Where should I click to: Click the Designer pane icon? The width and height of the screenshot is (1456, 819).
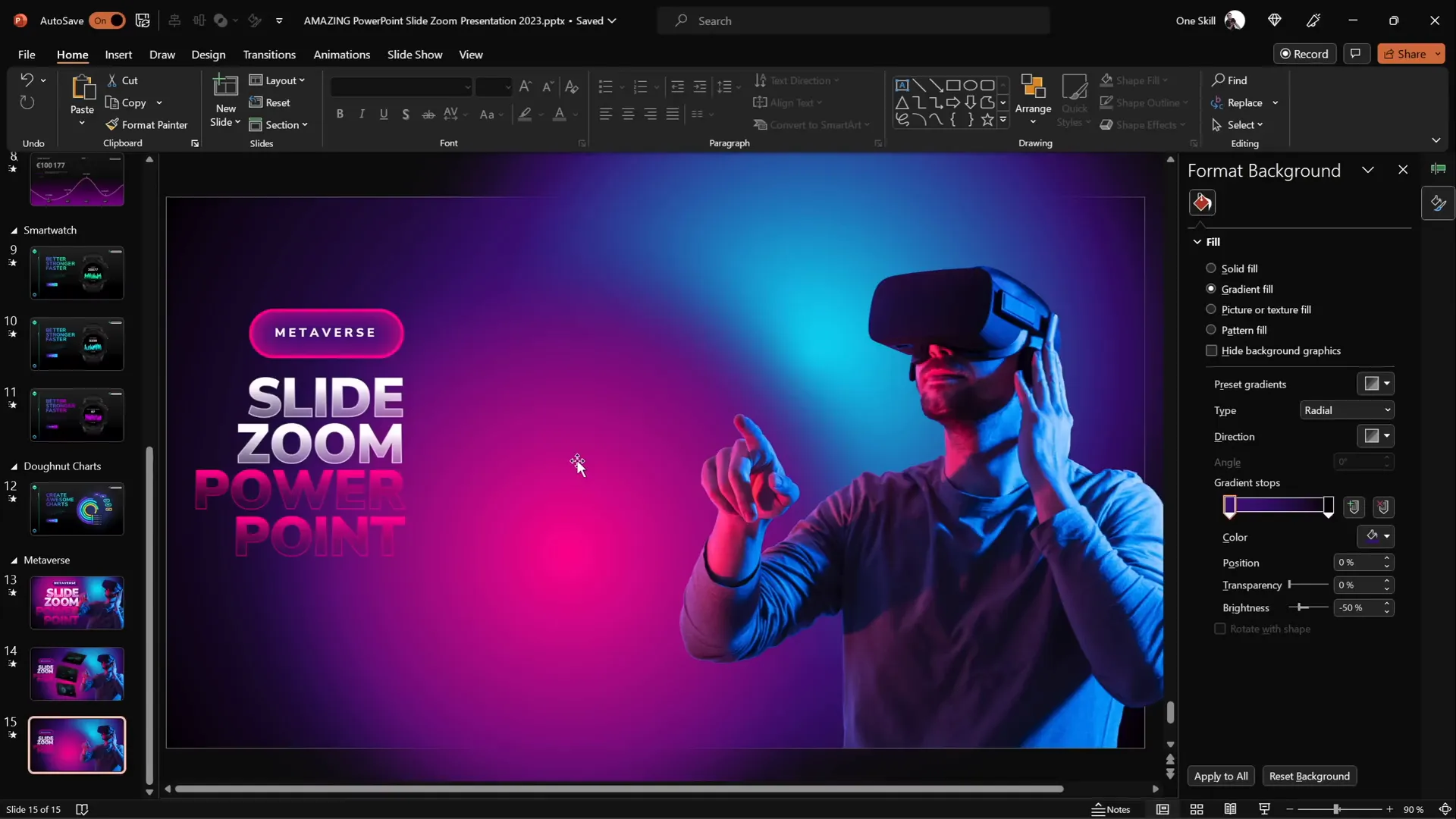1438,202
